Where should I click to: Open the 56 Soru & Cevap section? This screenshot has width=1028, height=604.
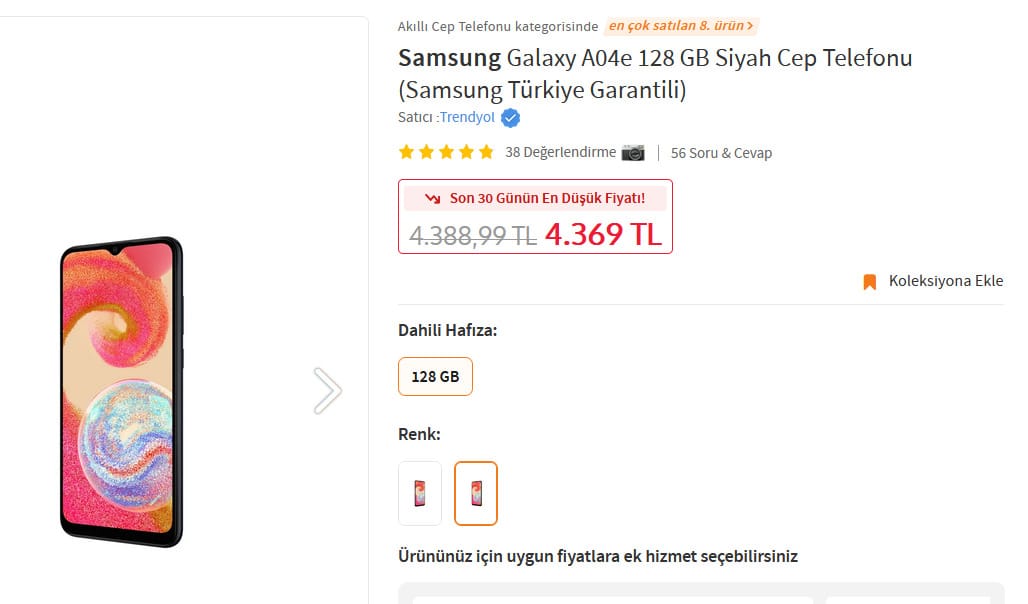tap(721, 153)
